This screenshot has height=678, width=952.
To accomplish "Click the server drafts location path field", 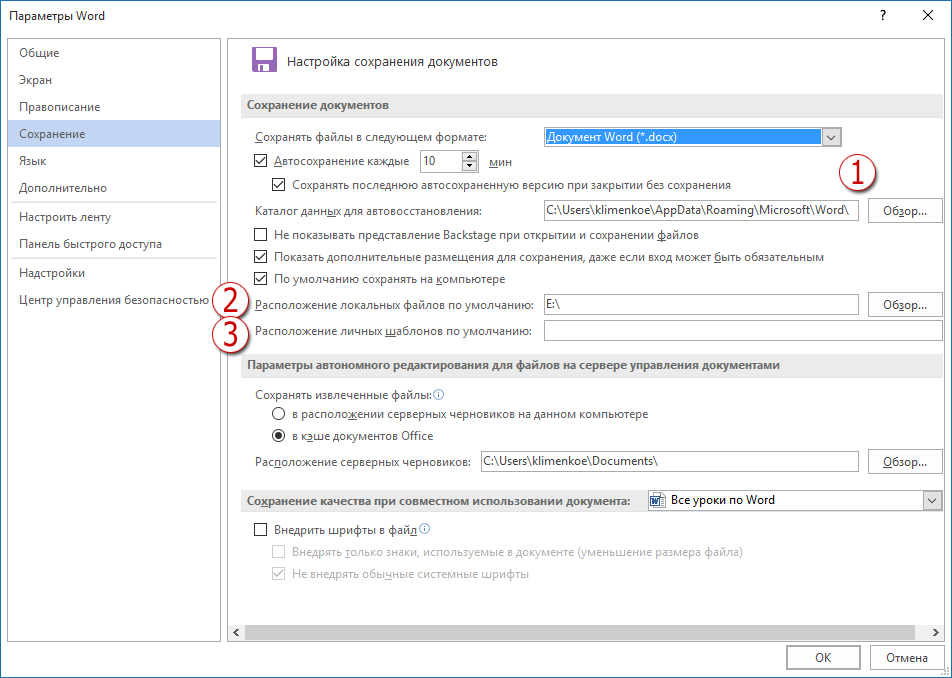I will 670,461.
